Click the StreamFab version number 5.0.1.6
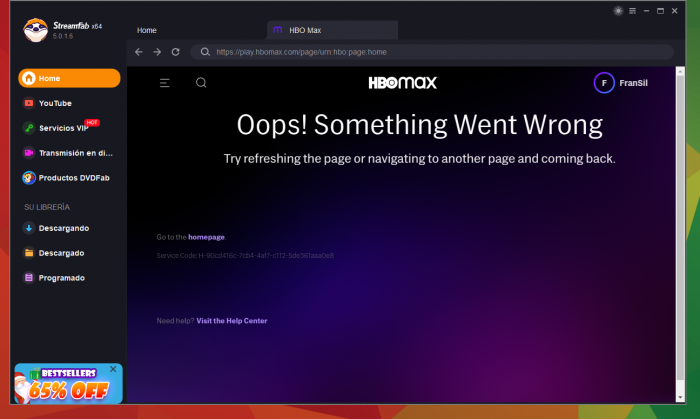The height and width of the screenshot is (419, 700). [63, 36]
